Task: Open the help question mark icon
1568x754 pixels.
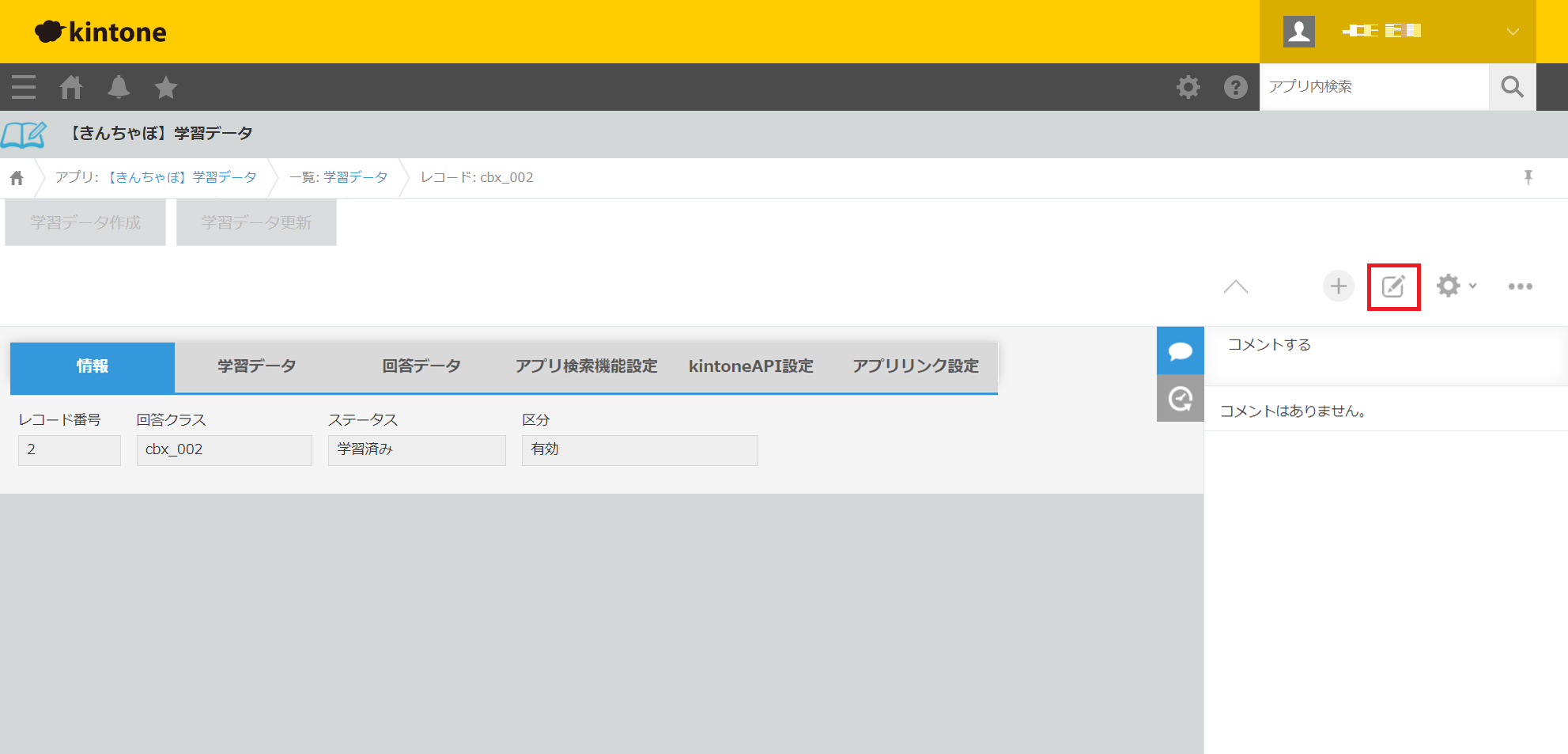Action: click(1235, 87)
